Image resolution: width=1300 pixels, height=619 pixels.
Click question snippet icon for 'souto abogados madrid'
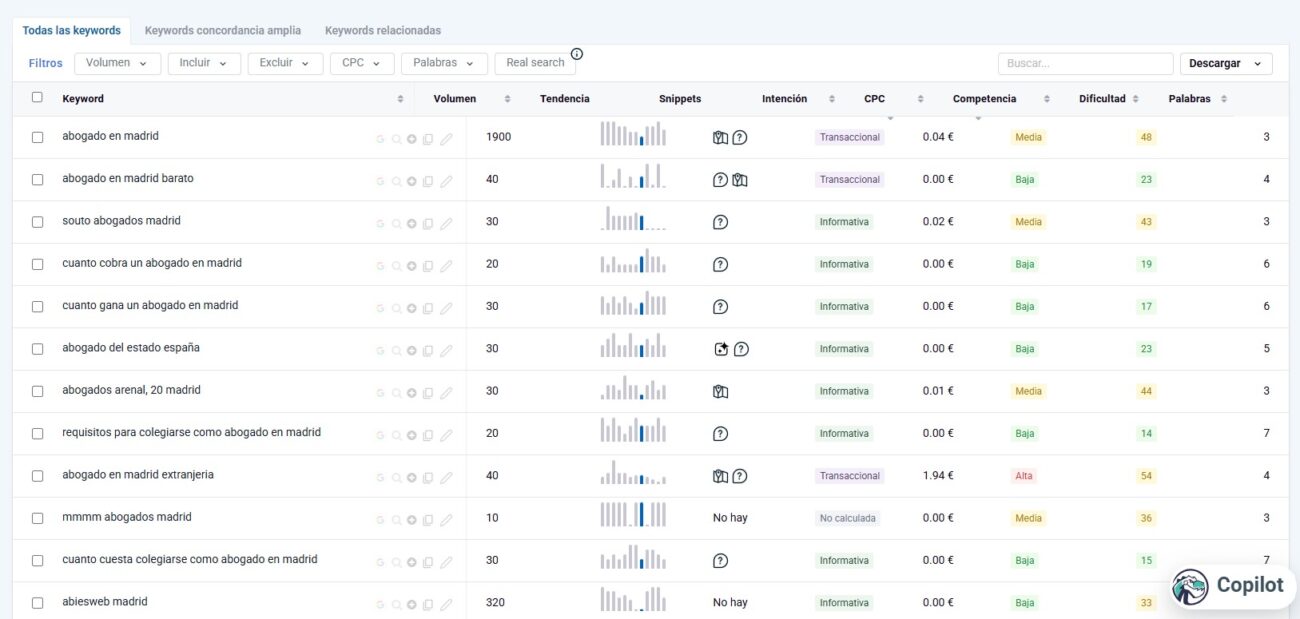pos(720,222)
